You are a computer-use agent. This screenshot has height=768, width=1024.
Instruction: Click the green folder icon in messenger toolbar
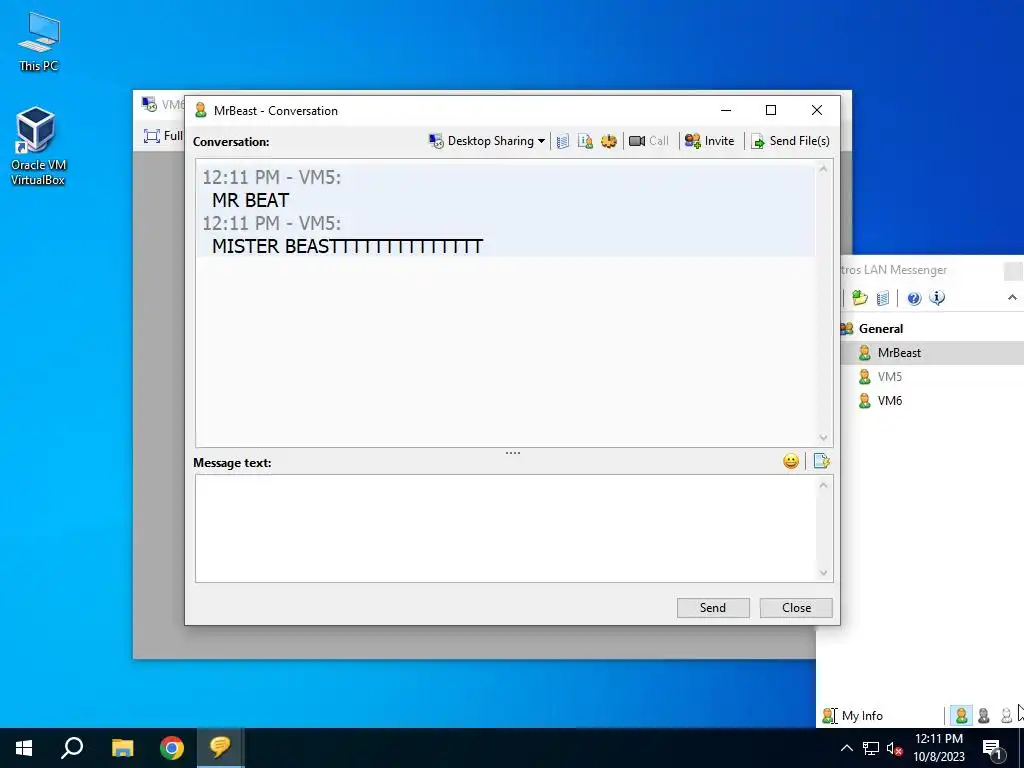coord(859,298)
